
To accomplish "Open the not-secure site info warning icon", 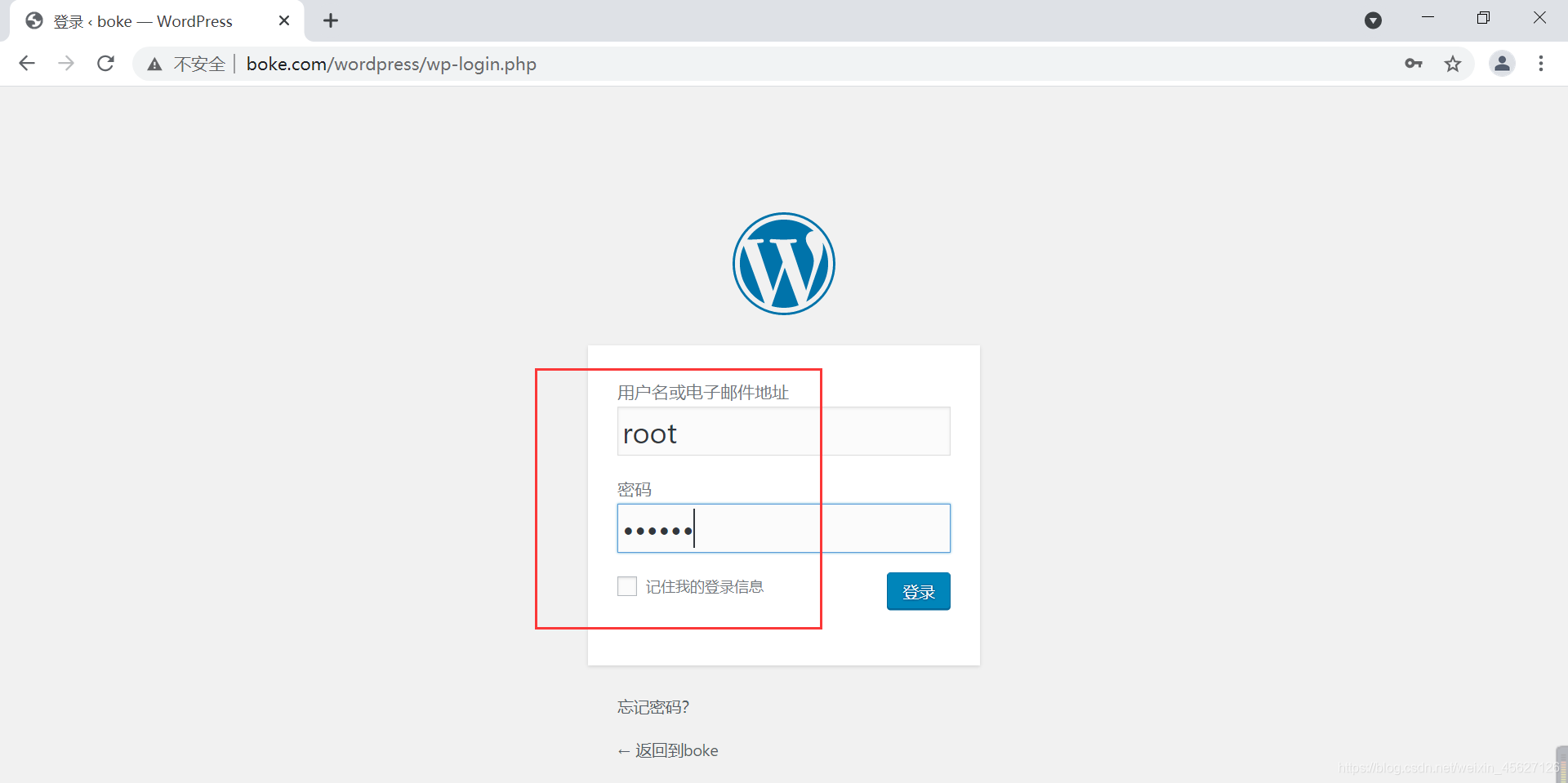I will coord(154,65).
